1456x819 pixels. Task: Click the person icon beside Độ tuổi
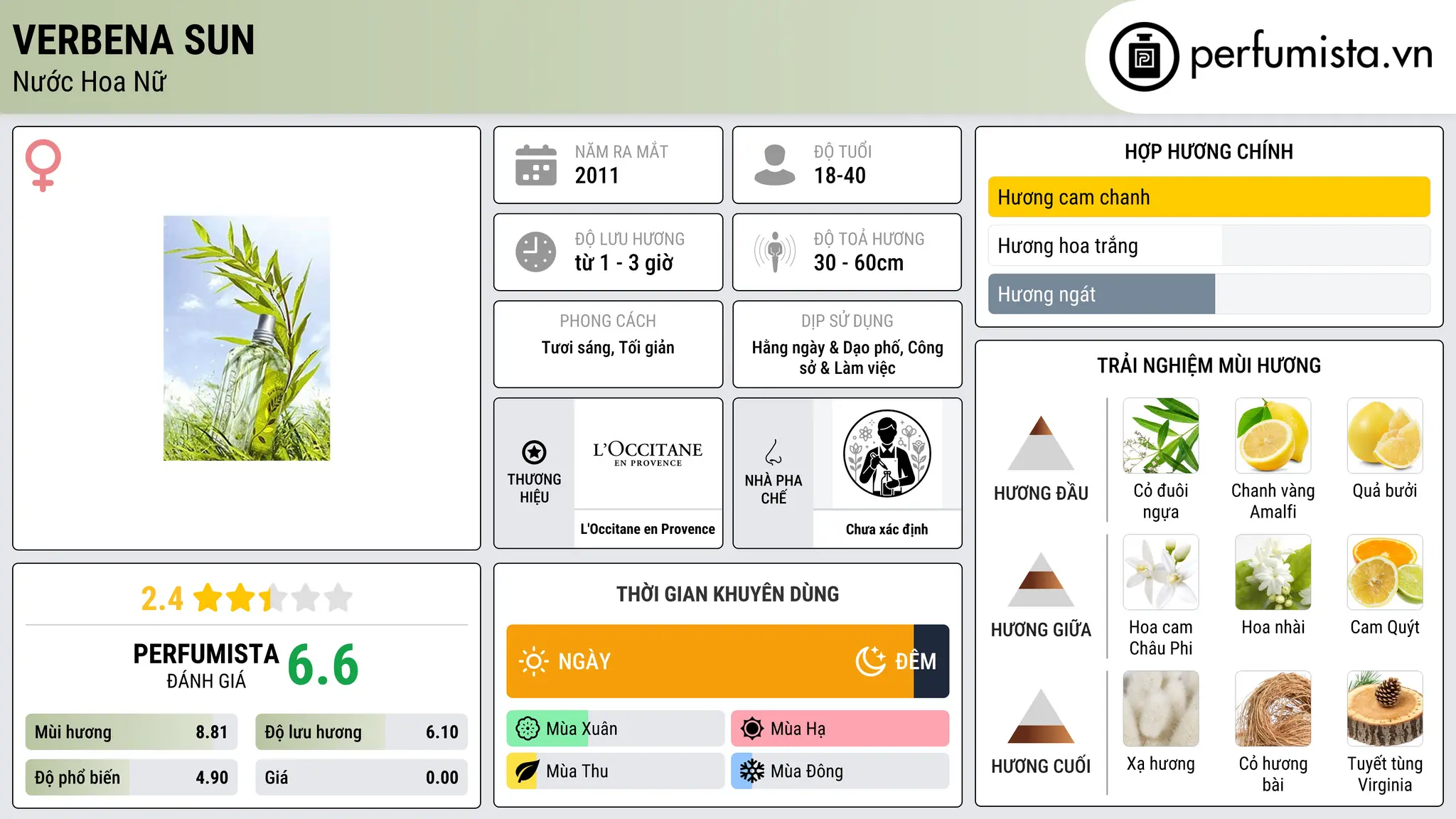[775, 165]
